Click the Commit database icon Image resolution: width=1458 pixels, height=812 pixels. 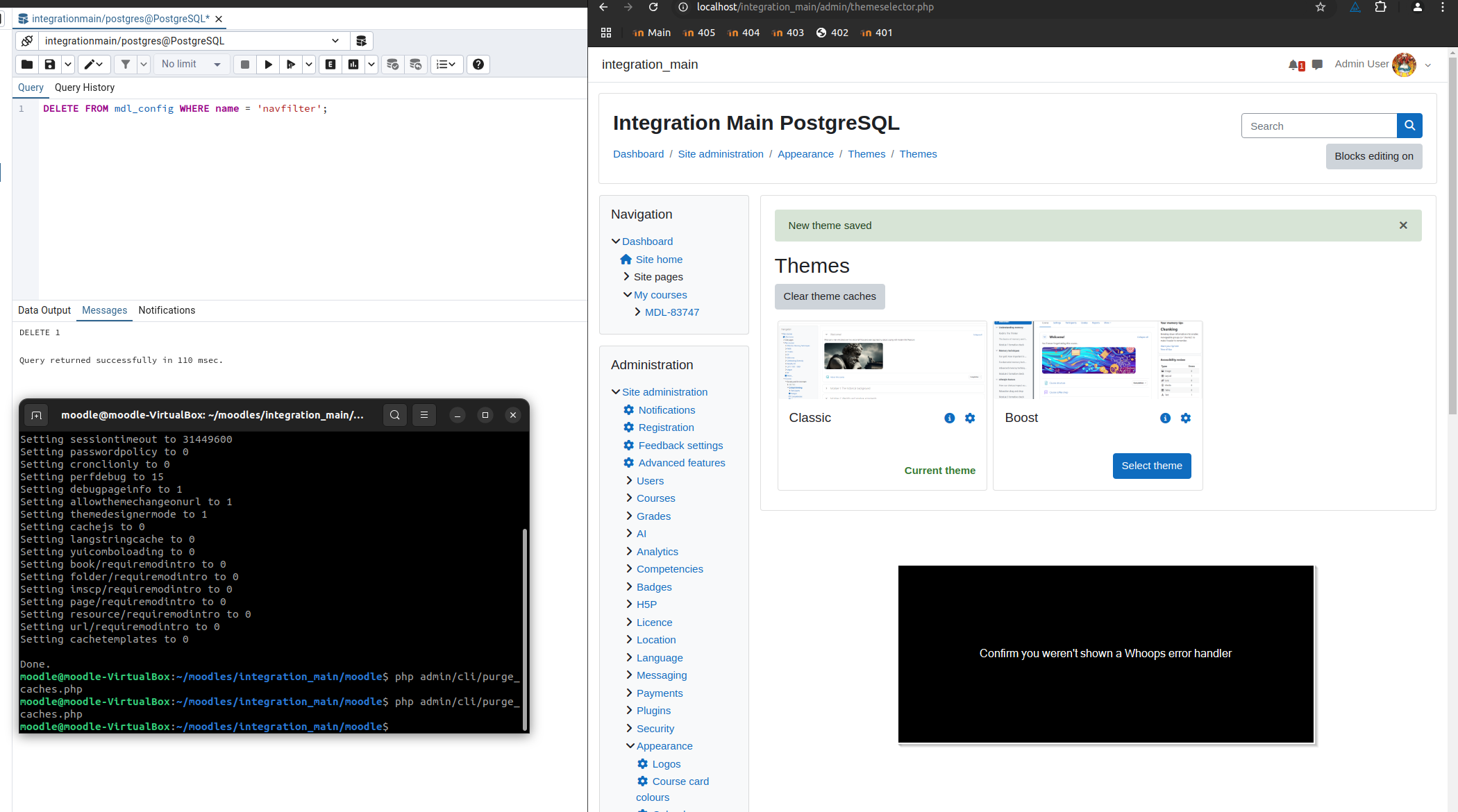tap(393, 65)
